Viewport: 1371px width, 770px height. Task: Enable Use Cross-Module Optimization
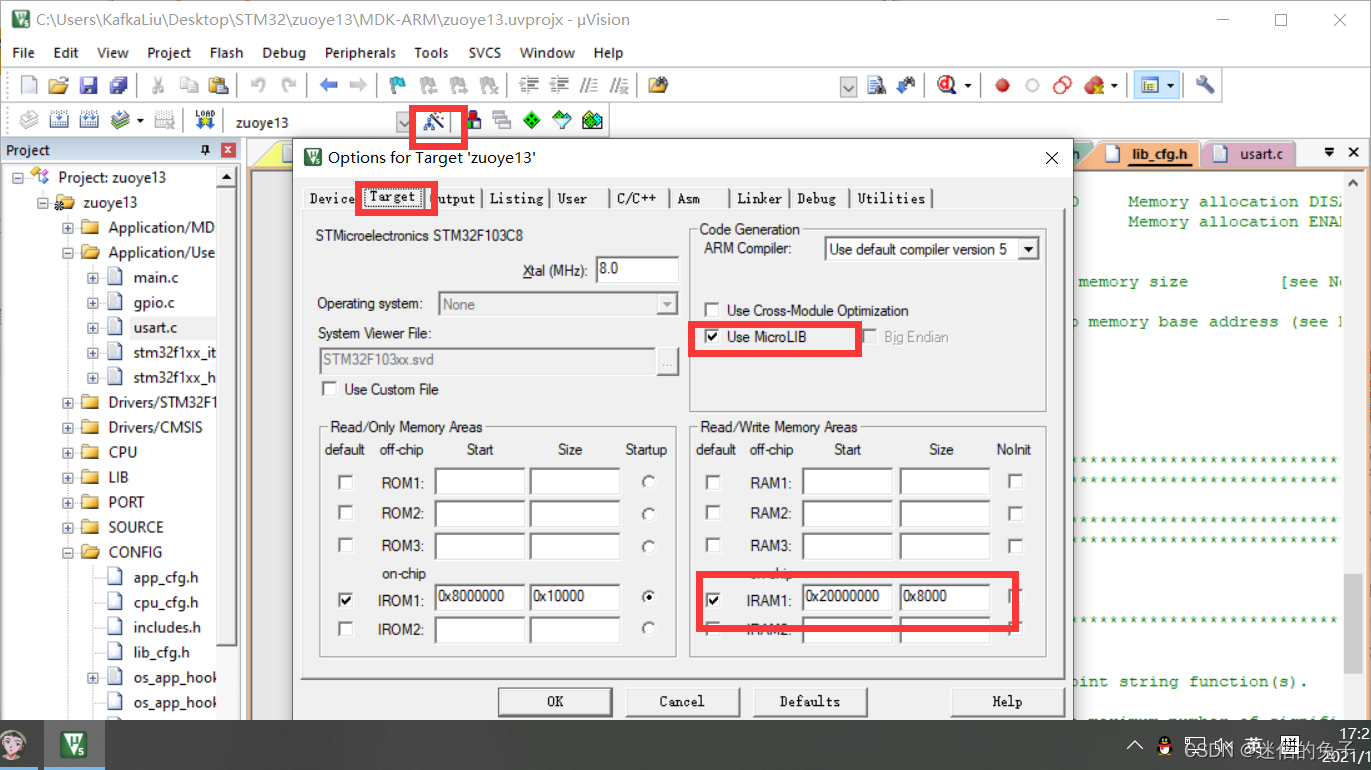coord(712,311)
